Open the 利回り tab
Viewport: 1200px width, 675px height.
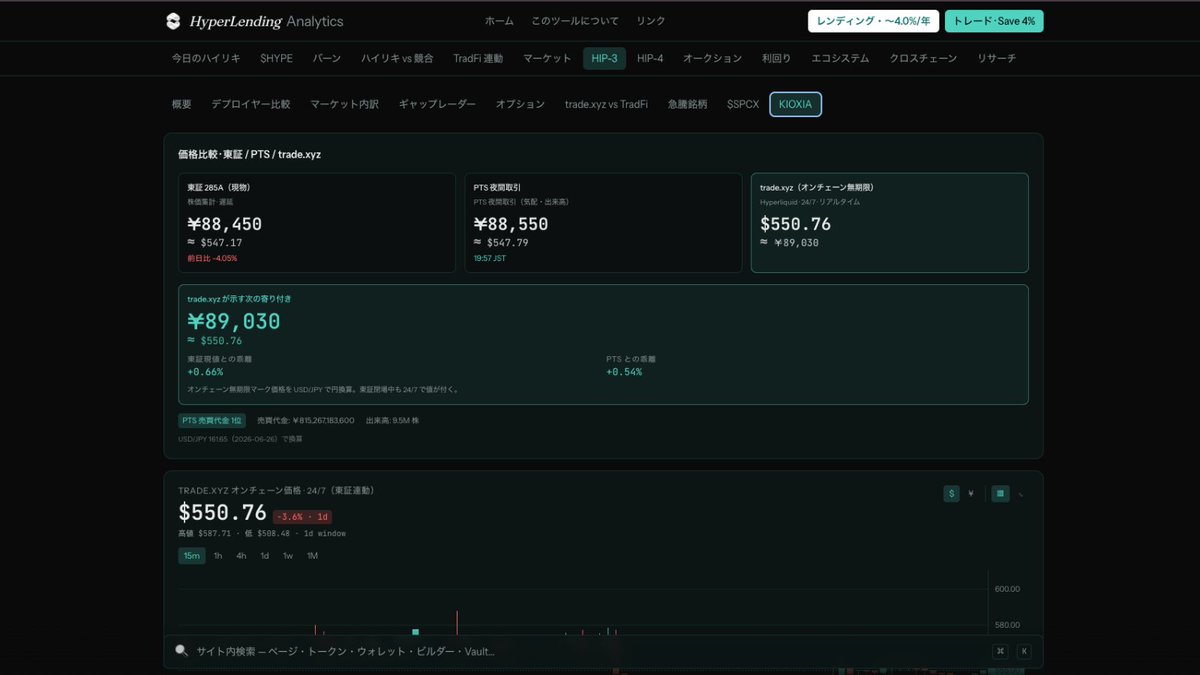(x=776, y=58)
